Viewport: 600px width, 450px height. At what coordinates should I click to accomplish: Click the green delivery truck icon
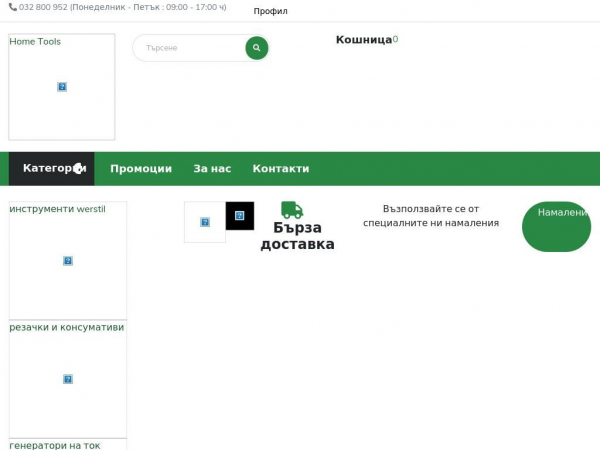(292, 210)
